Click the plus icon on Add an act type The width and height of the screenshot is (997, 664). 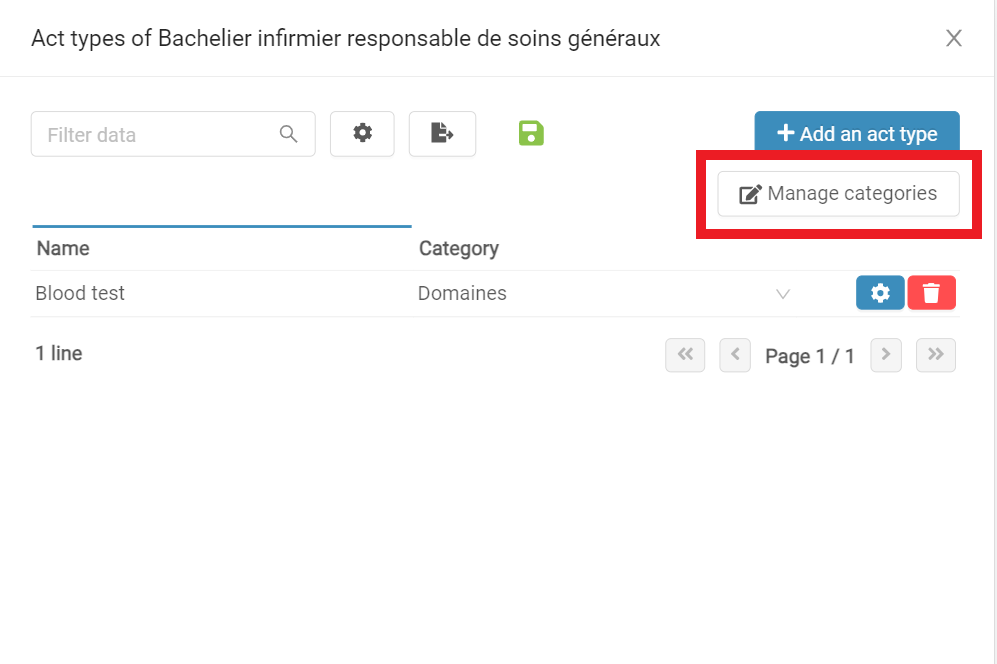click(x=786, y=133)
